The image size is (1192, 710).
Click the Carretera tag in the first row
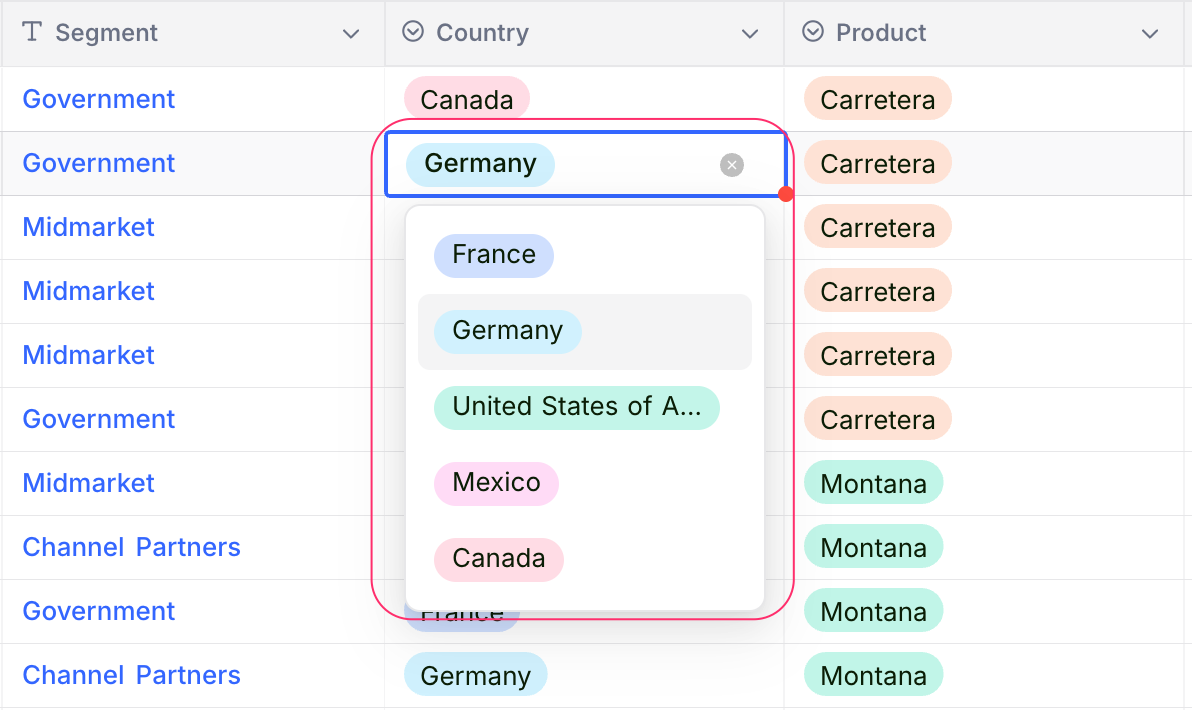(877, 99)
